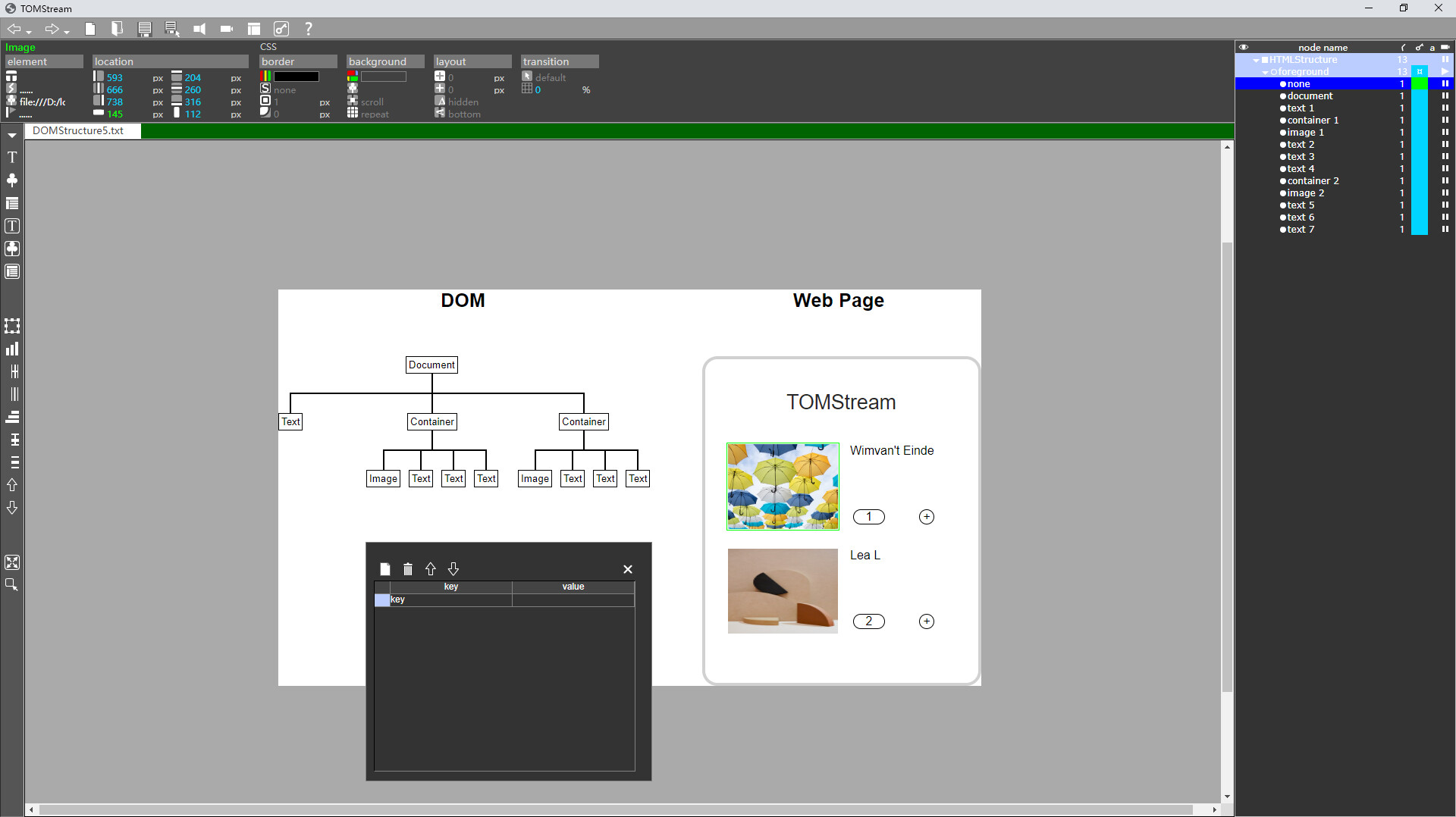
Task: Click the + button next to Wimvan't Einde
Action: pos(927,516)
